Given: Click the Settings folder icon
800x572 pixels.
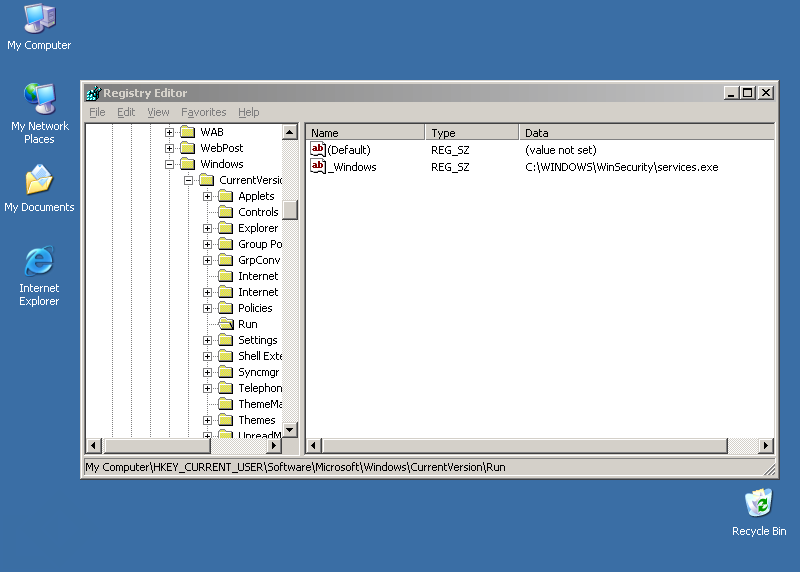Looking at the screenshot, I should pos(226,340).
